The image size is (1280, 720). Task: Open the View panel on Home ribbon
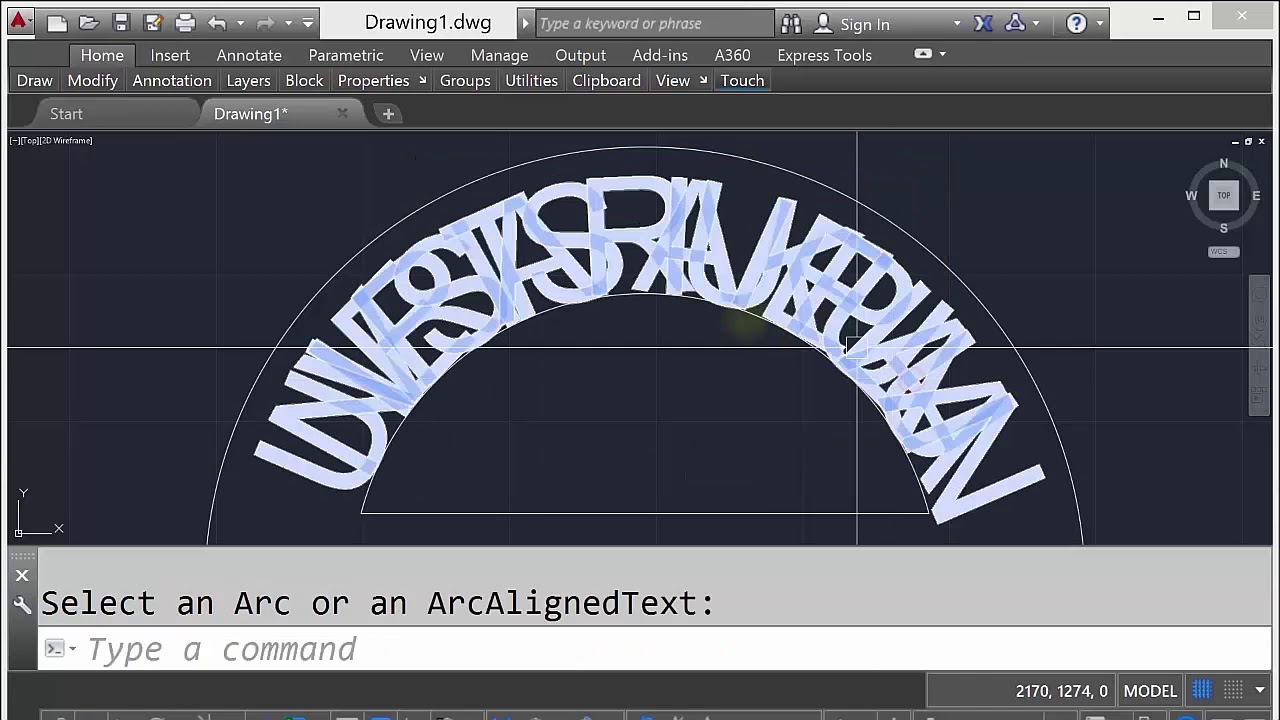coord(673,81)
